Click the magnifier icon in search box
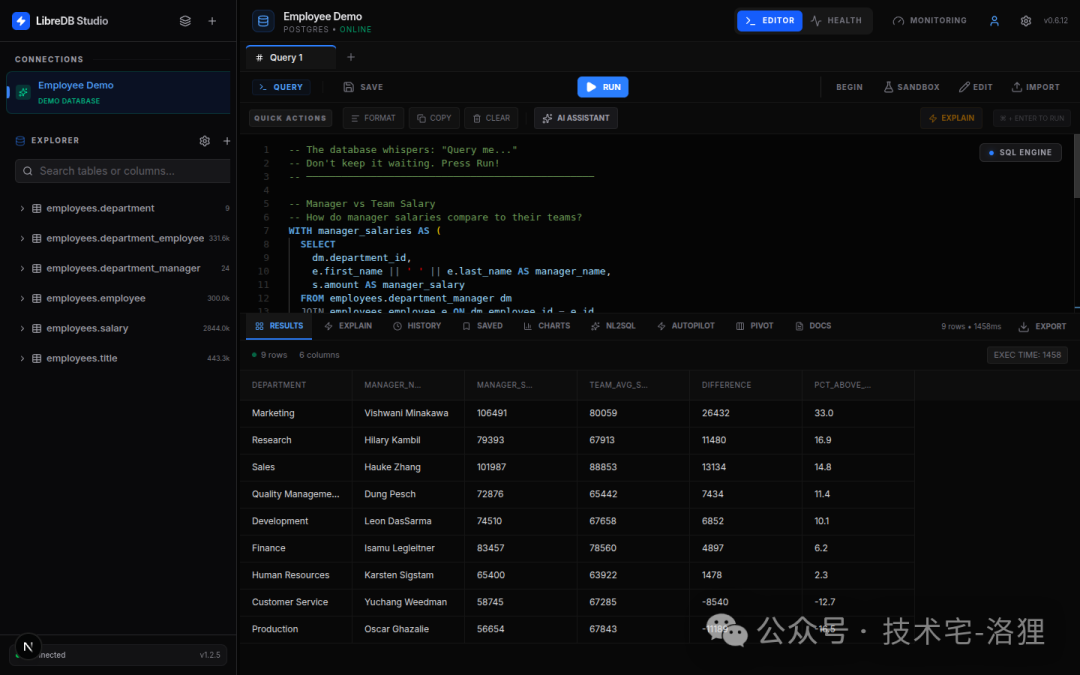This screenshot has width=1080, height=675. point(28,171)
